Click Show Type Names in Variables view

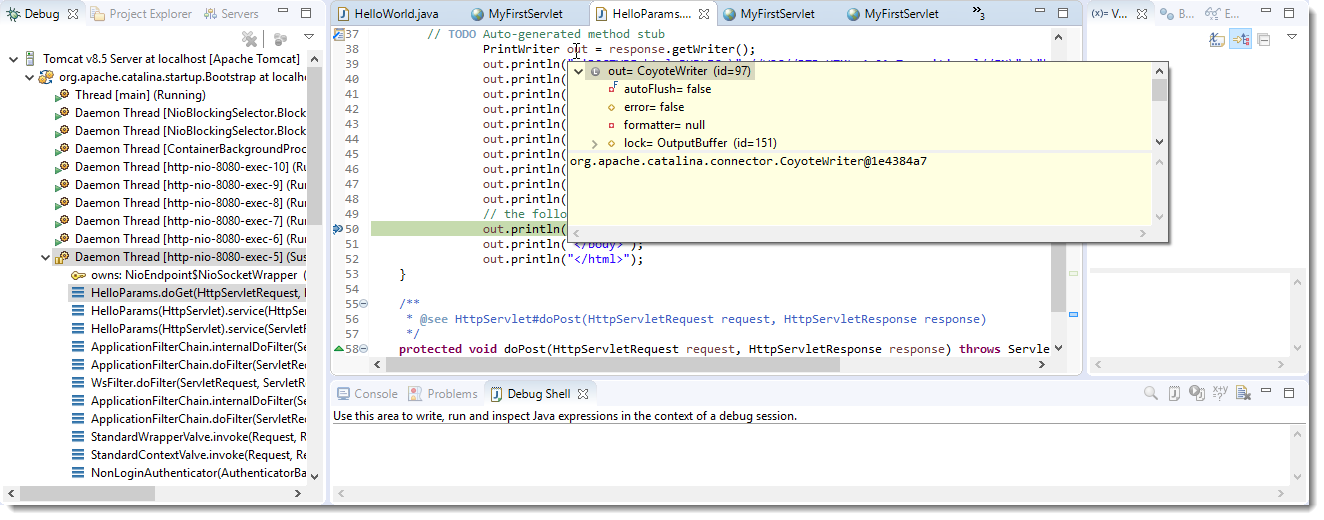pos(1217,38)
